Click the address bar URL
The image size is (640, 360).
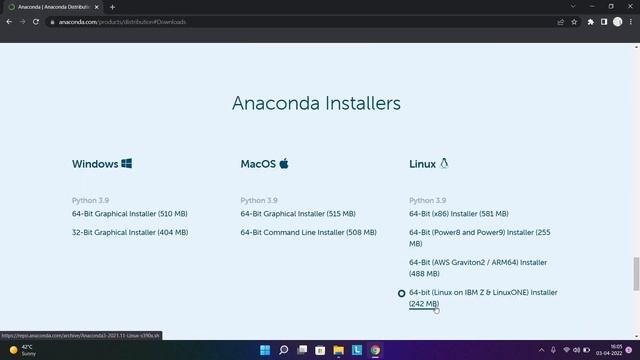pos(122,22)
